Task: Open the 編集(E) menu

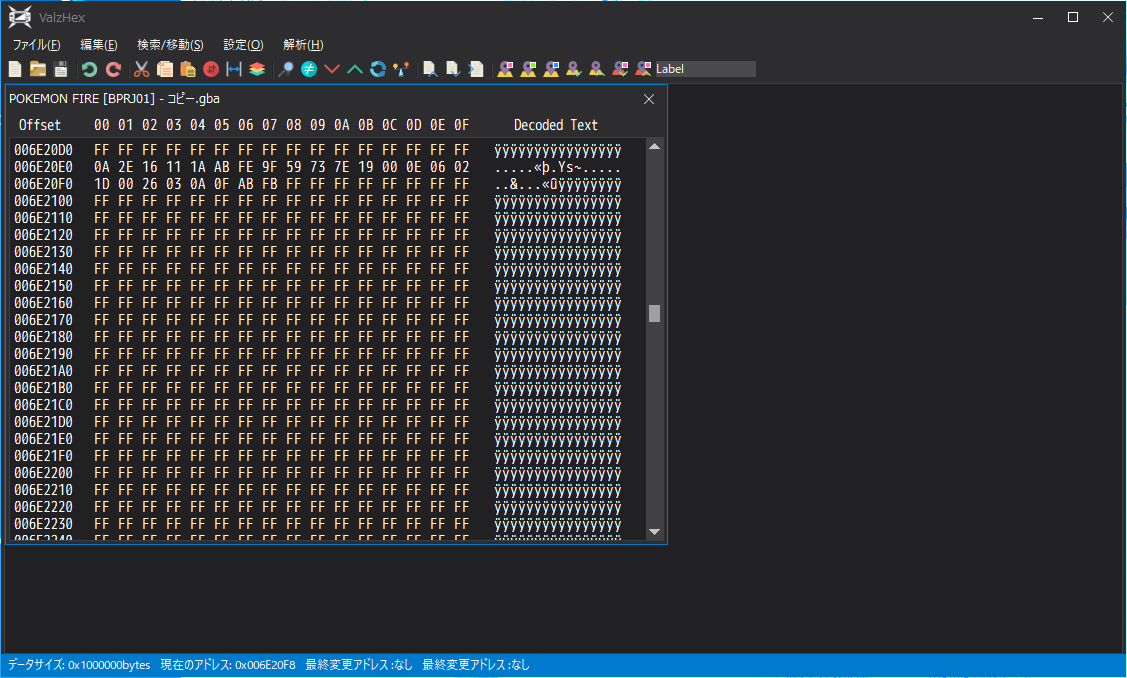Action: [98, 45]
